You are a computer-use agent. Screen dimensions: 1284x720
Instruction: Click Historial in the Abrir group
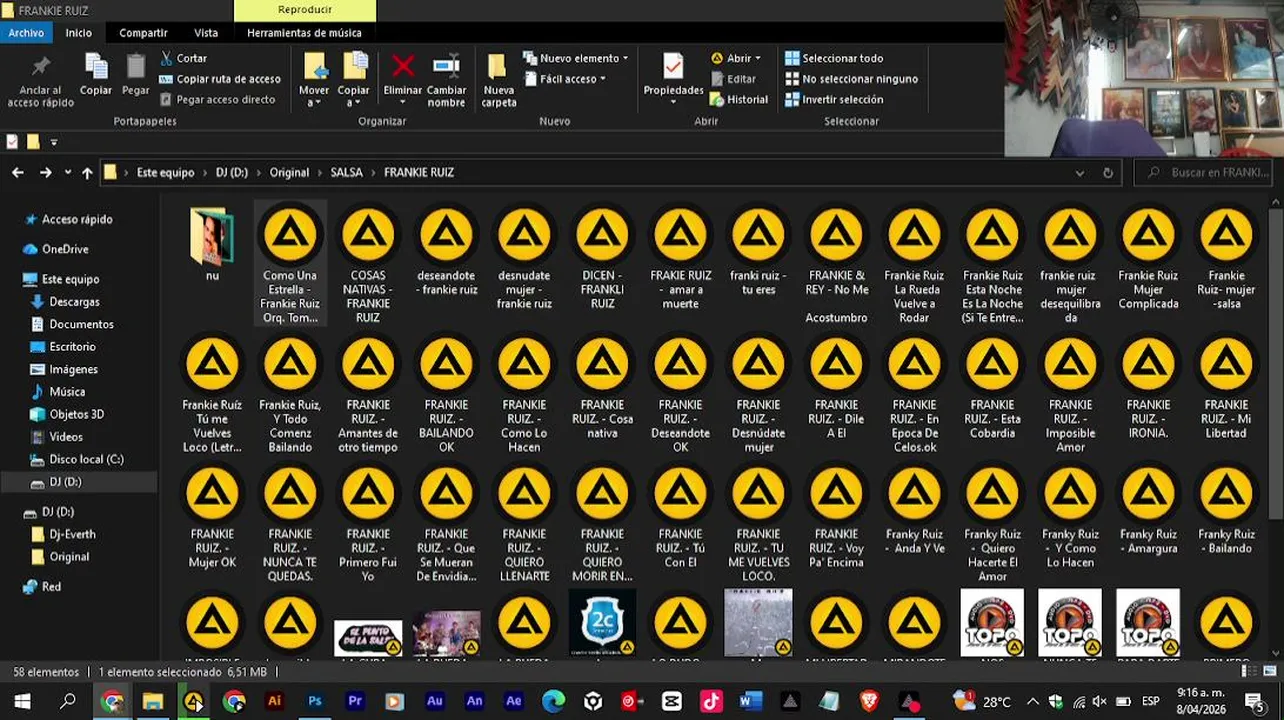(739, 99)
